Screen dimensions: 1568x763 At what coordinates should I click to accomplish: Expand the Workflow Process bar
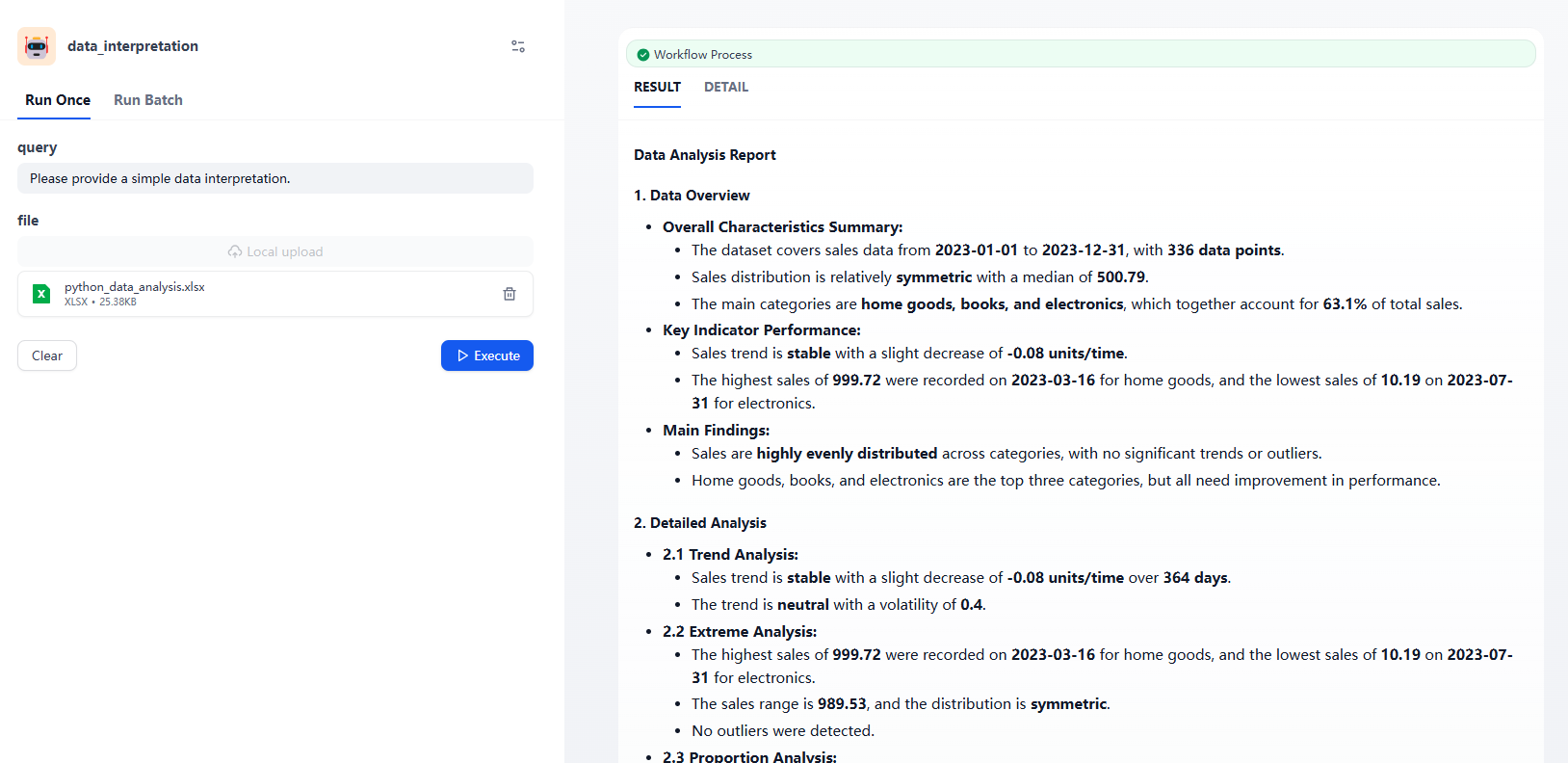[1079, 54]
